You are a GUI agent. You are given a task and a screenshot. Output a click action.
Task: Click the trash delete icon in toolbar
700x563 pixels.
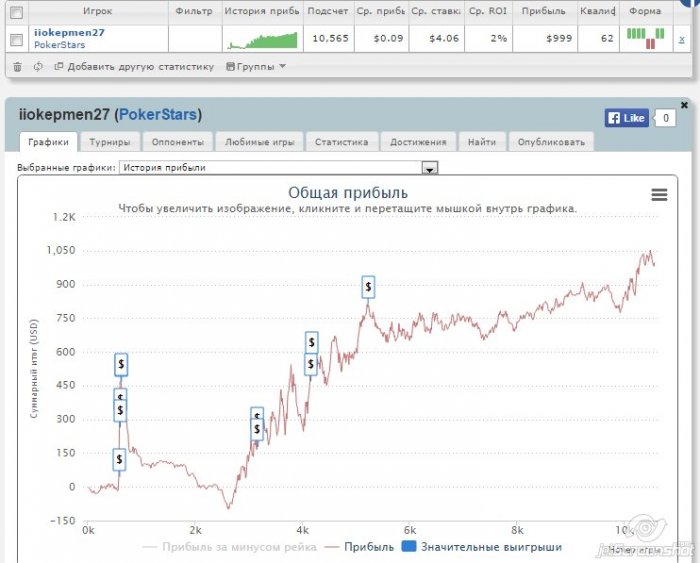click(17, 67)
